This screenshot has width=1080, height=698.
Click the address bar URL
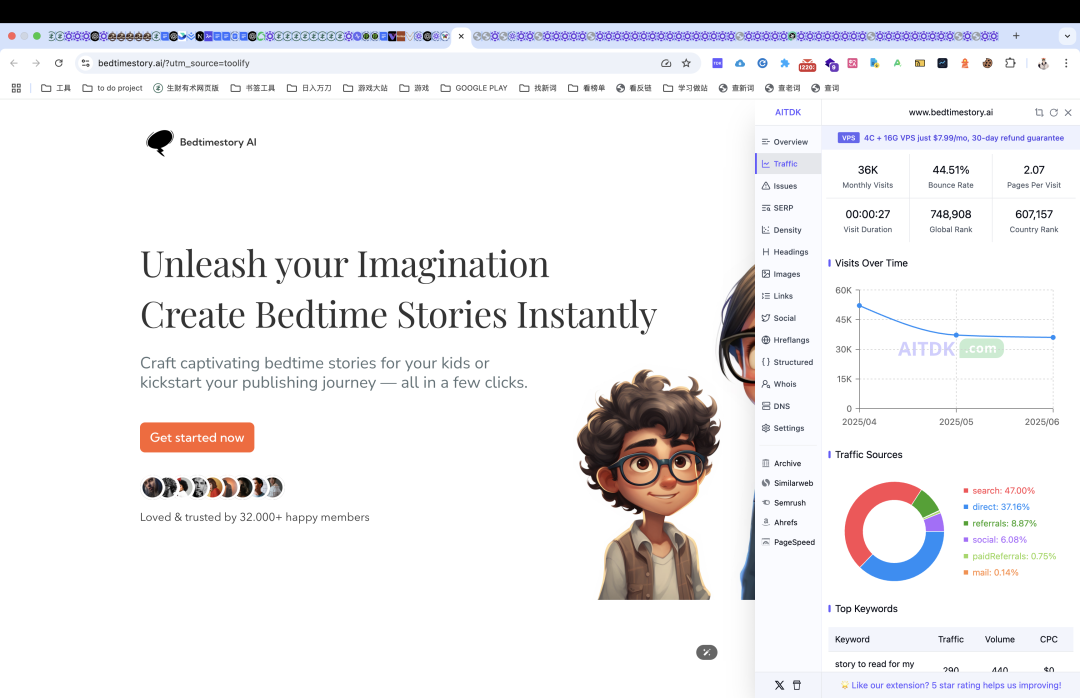pyautogui.click(x=174, y=63)
